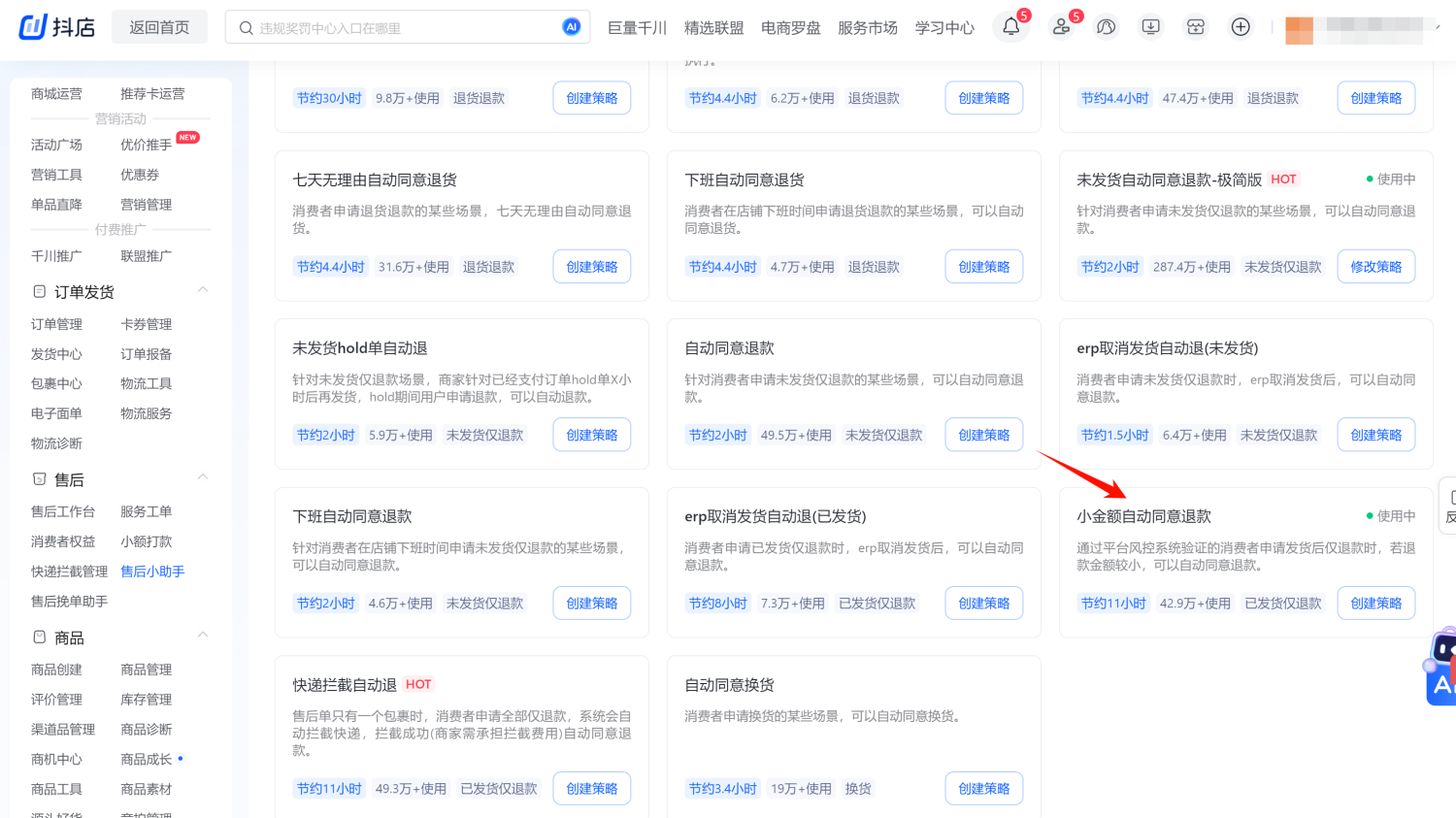1456x818 pixels.
Task: Open the customer service headset icon
Action: [x=1106, y=27]
